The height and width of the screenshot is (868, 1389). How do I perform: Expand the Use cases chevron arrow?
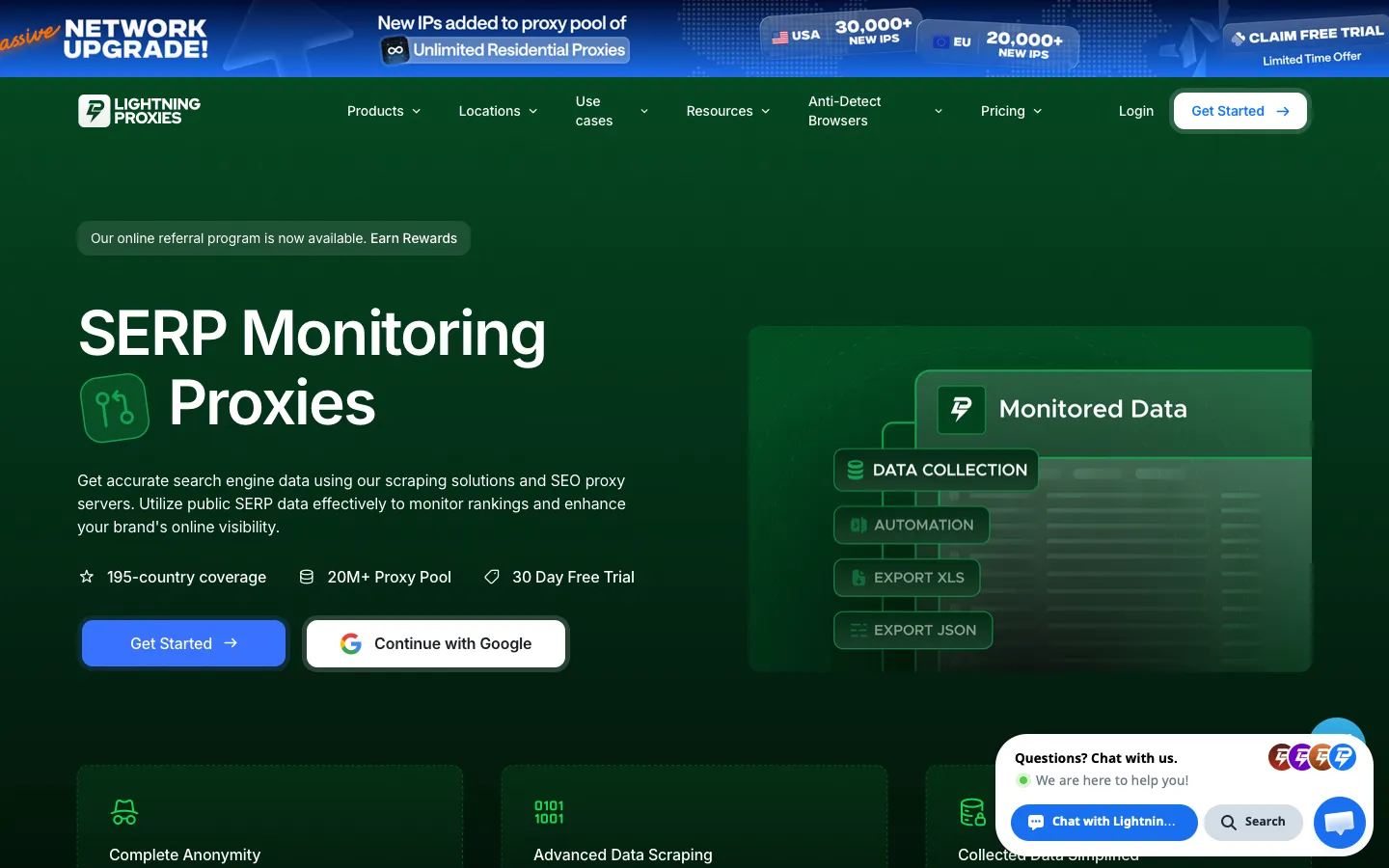click(x=644, y=111)
